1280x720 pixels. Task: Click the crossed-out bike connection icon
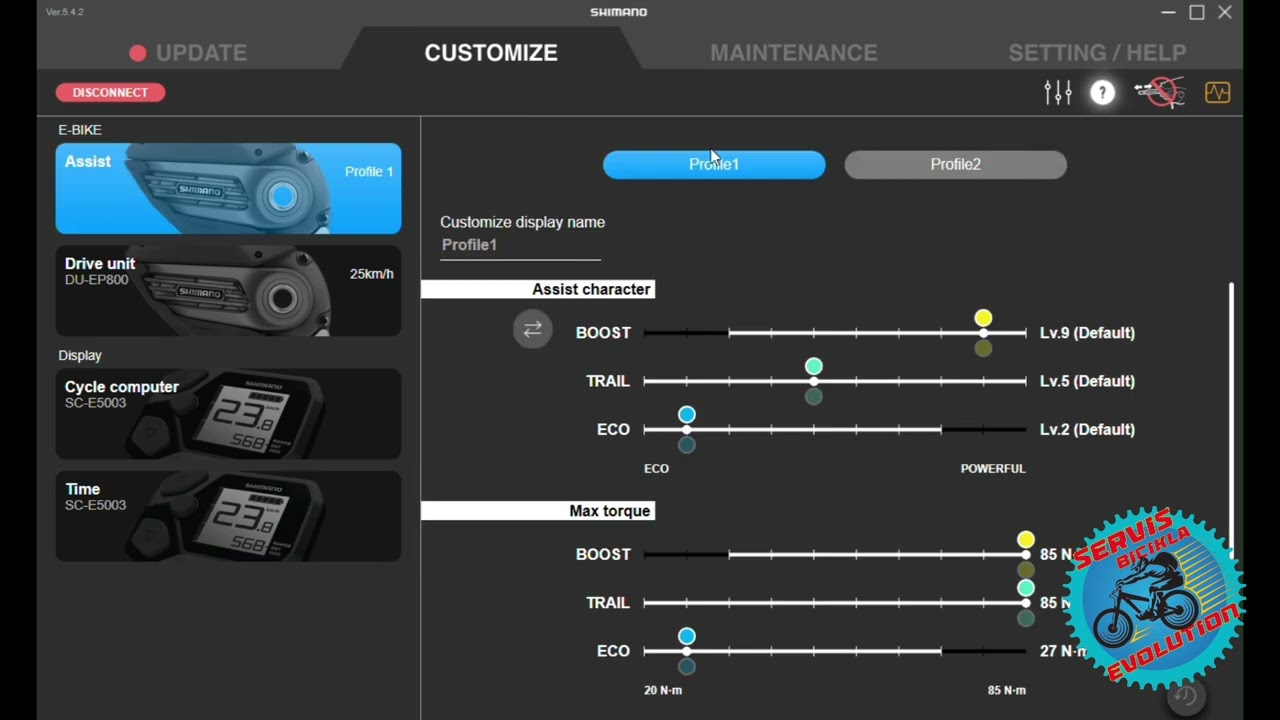1160,93
